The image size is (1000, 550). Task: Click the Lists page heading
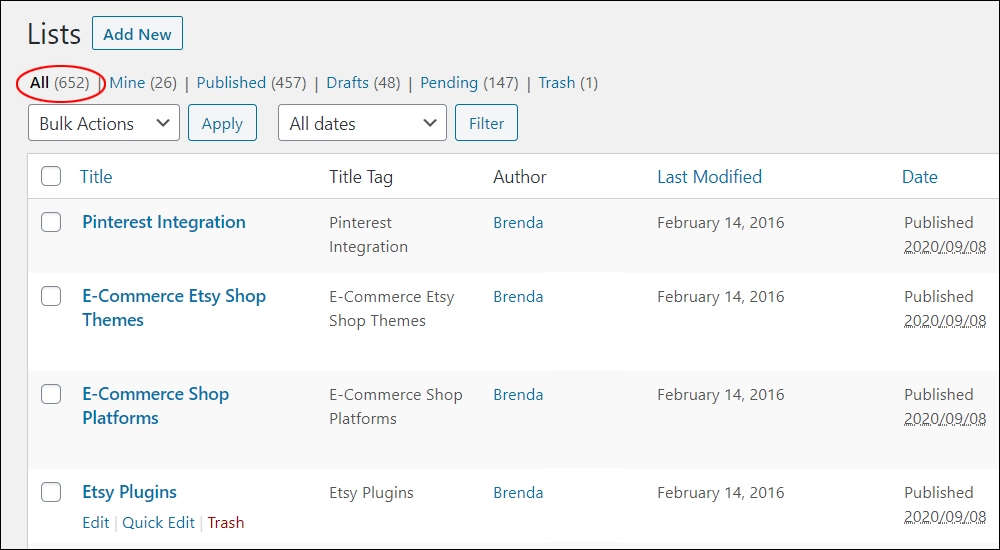tap(54, 34)
